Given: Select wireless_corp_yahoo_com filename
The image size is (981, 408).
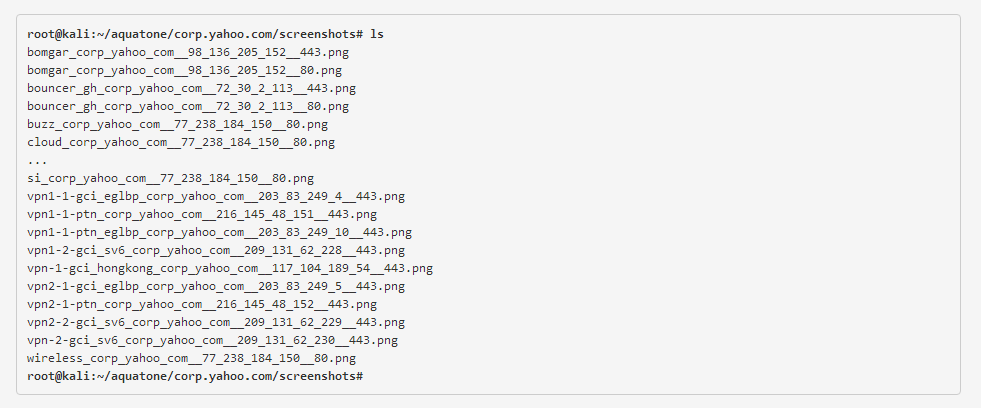Looking at the screenshot, I should (x=191, y=359).
